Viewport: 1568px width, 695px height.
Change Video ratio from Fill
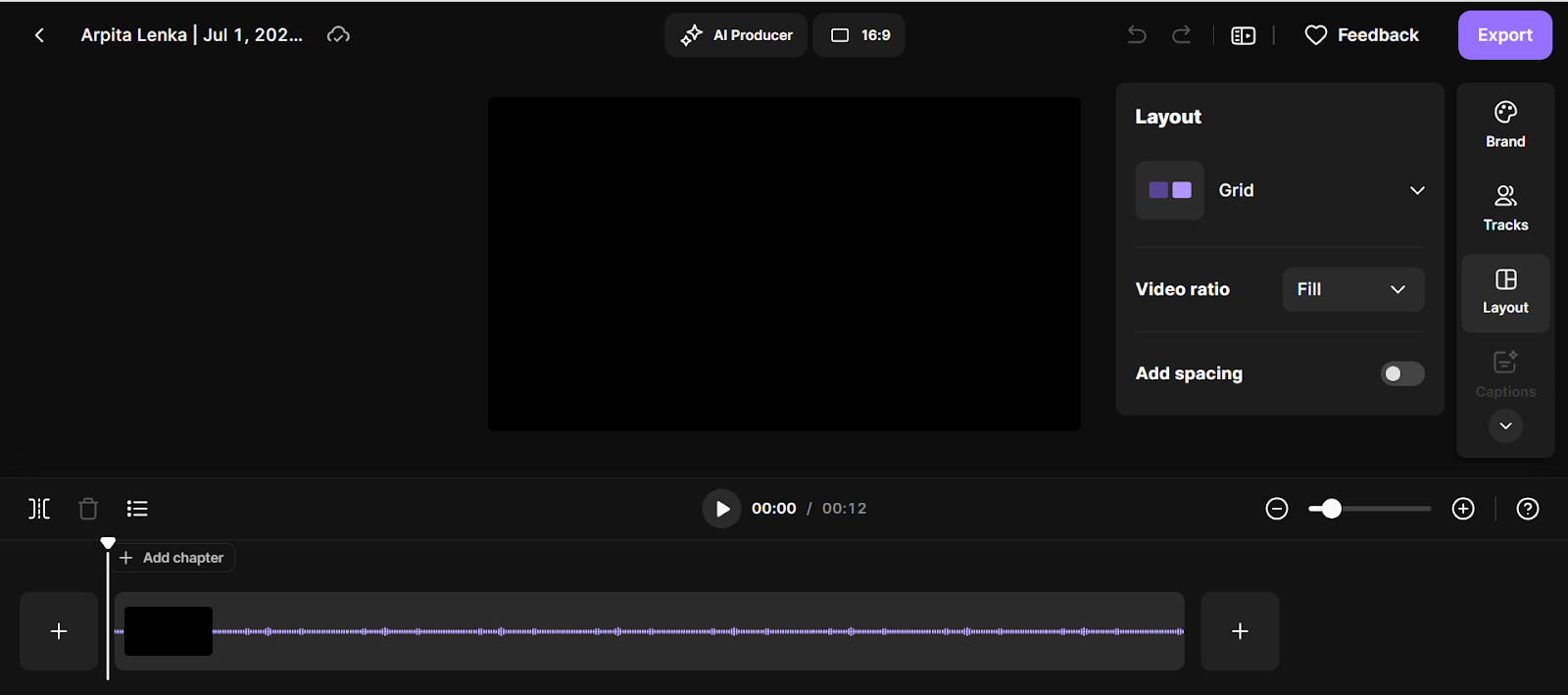click(x=1352, y=289)
